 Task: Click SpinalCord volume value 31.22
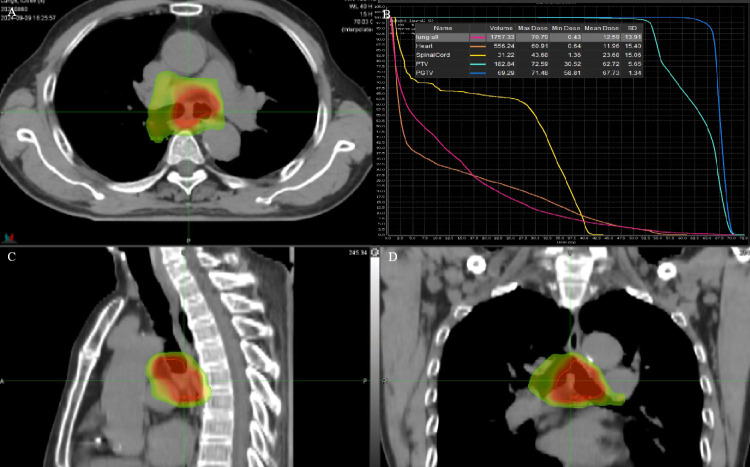coord(506,55)
